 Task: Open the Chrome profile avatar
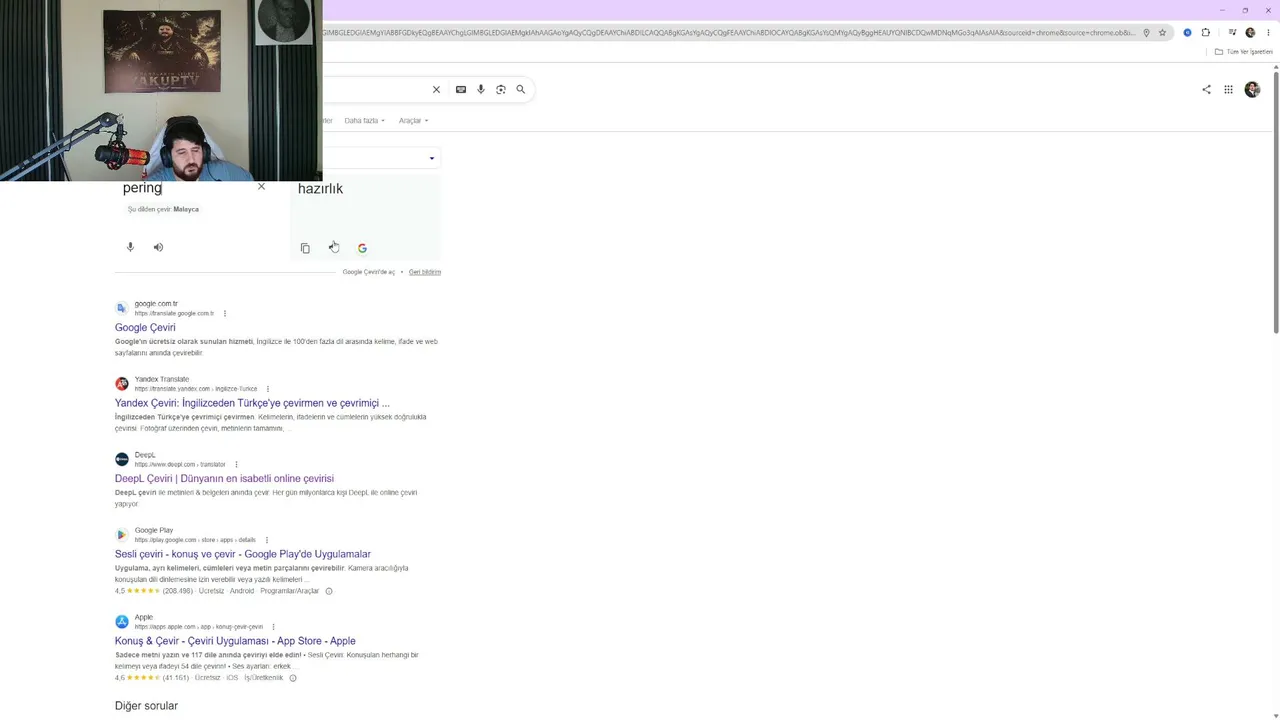1250,33
